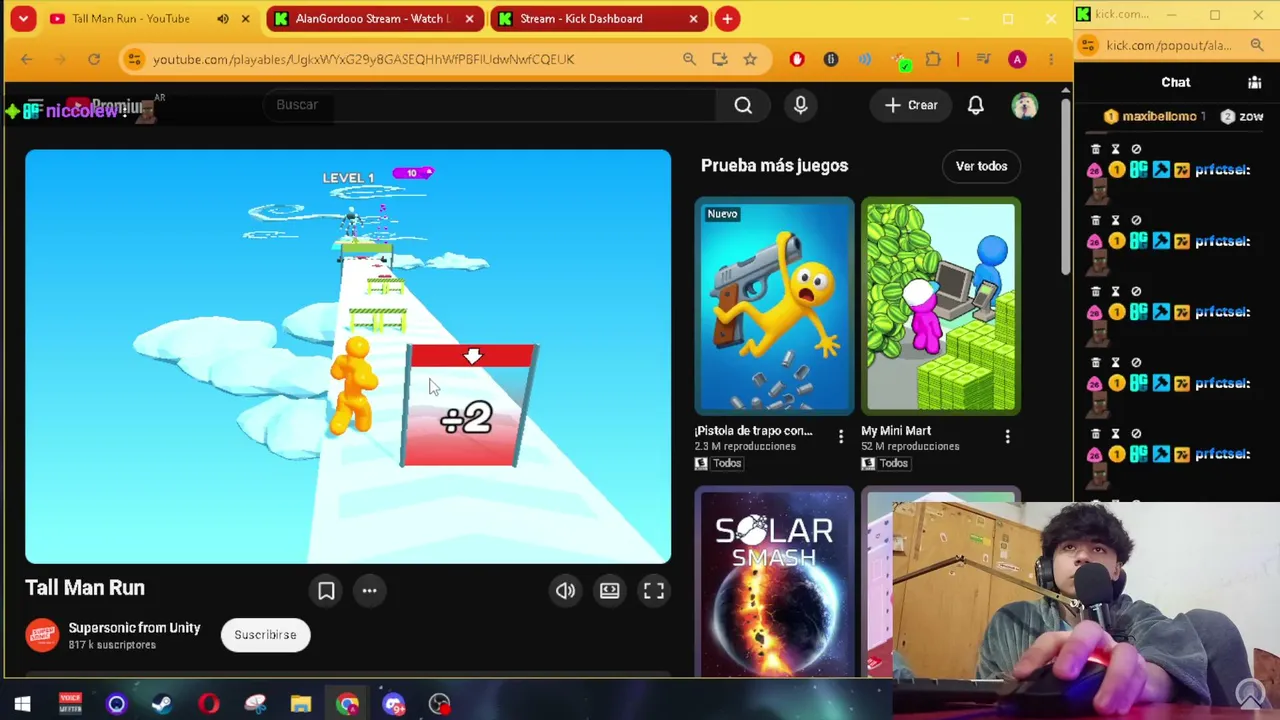The height and width of the screenshot is (720, 1280).
Task: Click the Crear button
Action: click(911, 105)
